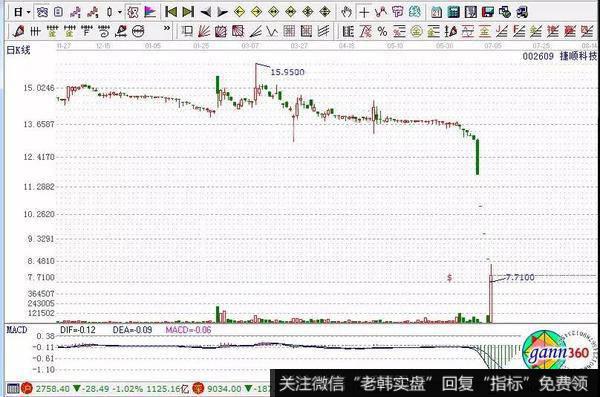Open the calendar icon showing 21
Viewport: 600px width, 397px height.
[437, 12]
